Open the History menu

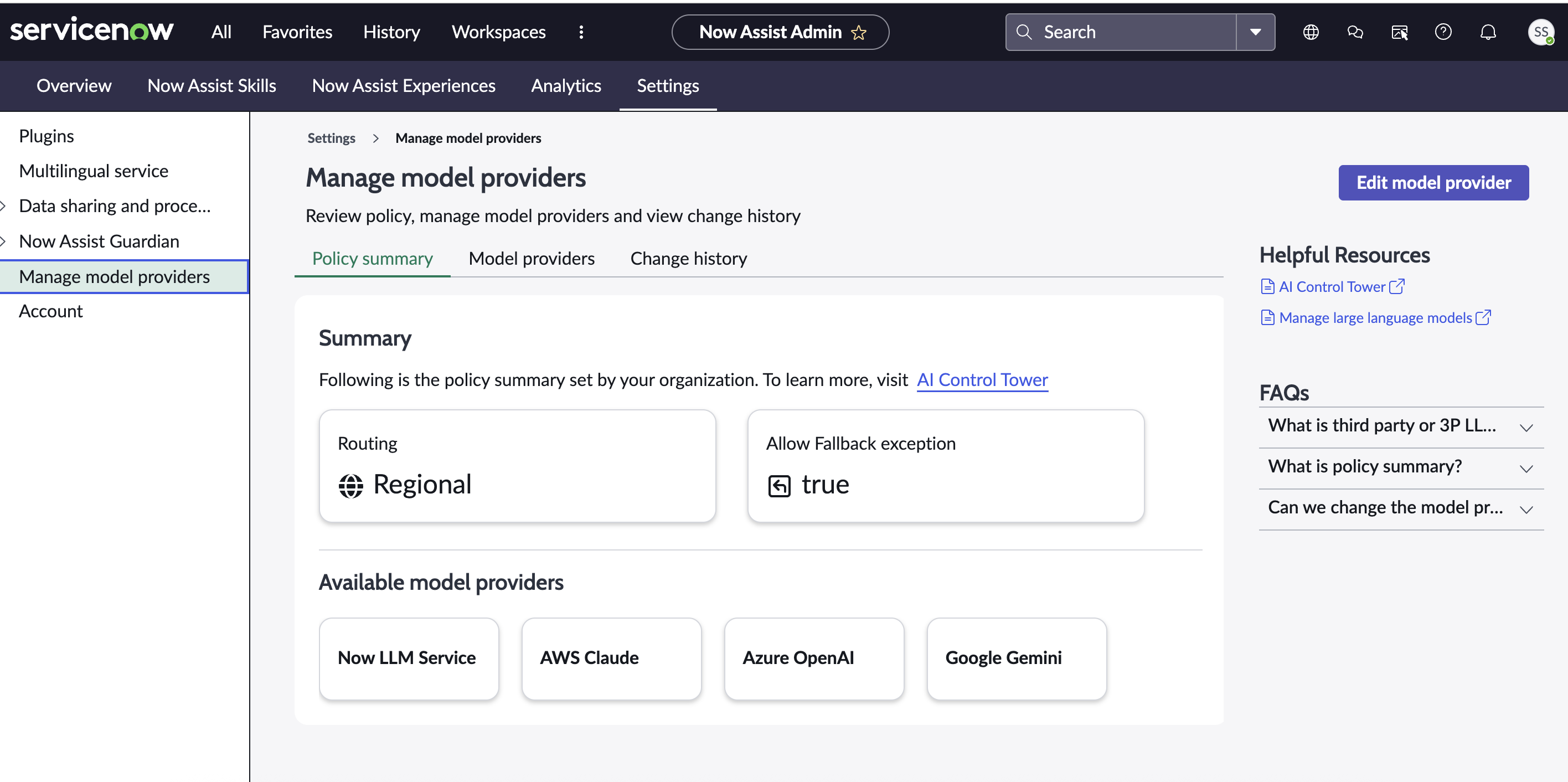(391, 32)
